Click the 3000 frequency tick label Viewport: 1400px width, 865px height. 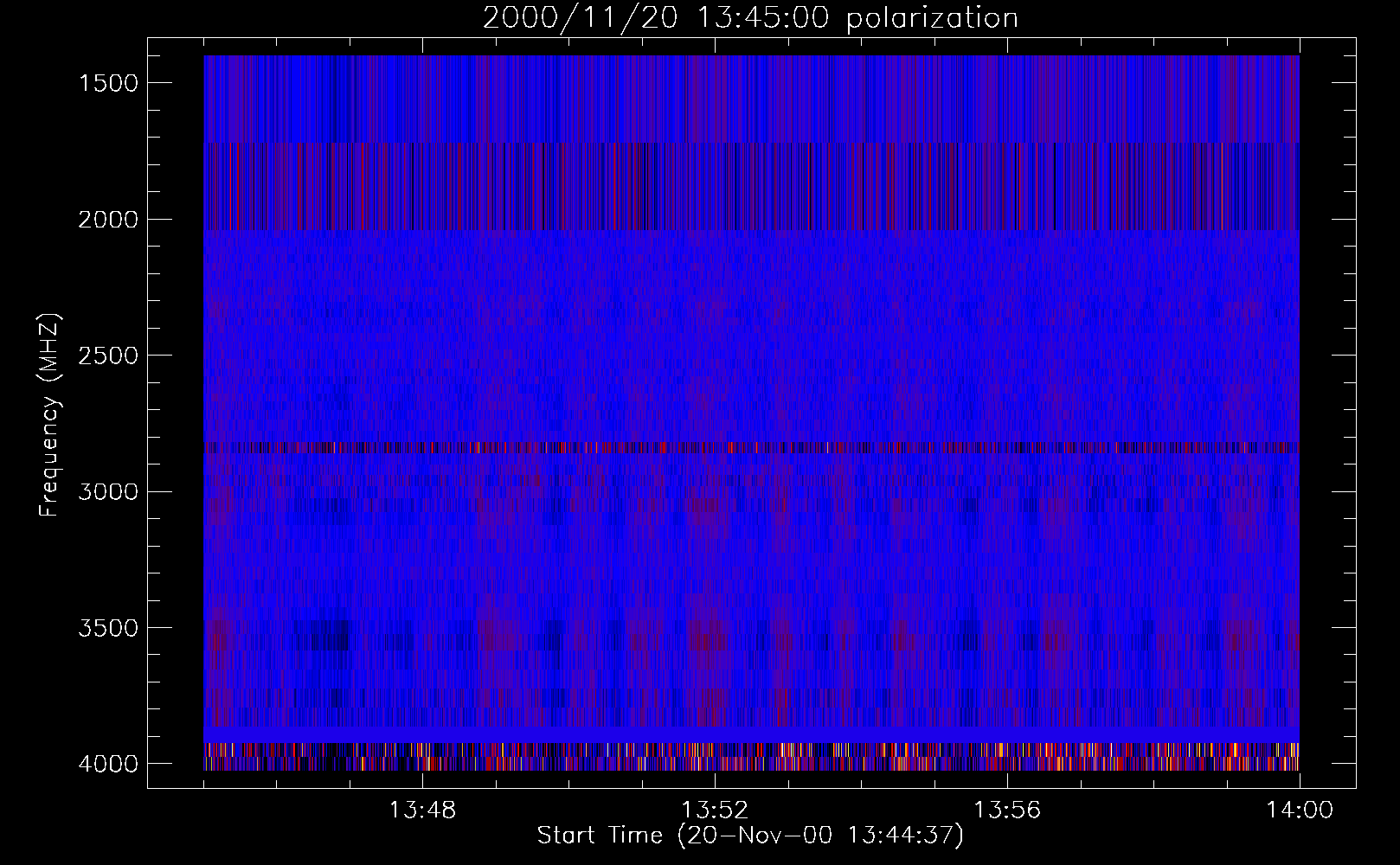(x=108, y=492)
